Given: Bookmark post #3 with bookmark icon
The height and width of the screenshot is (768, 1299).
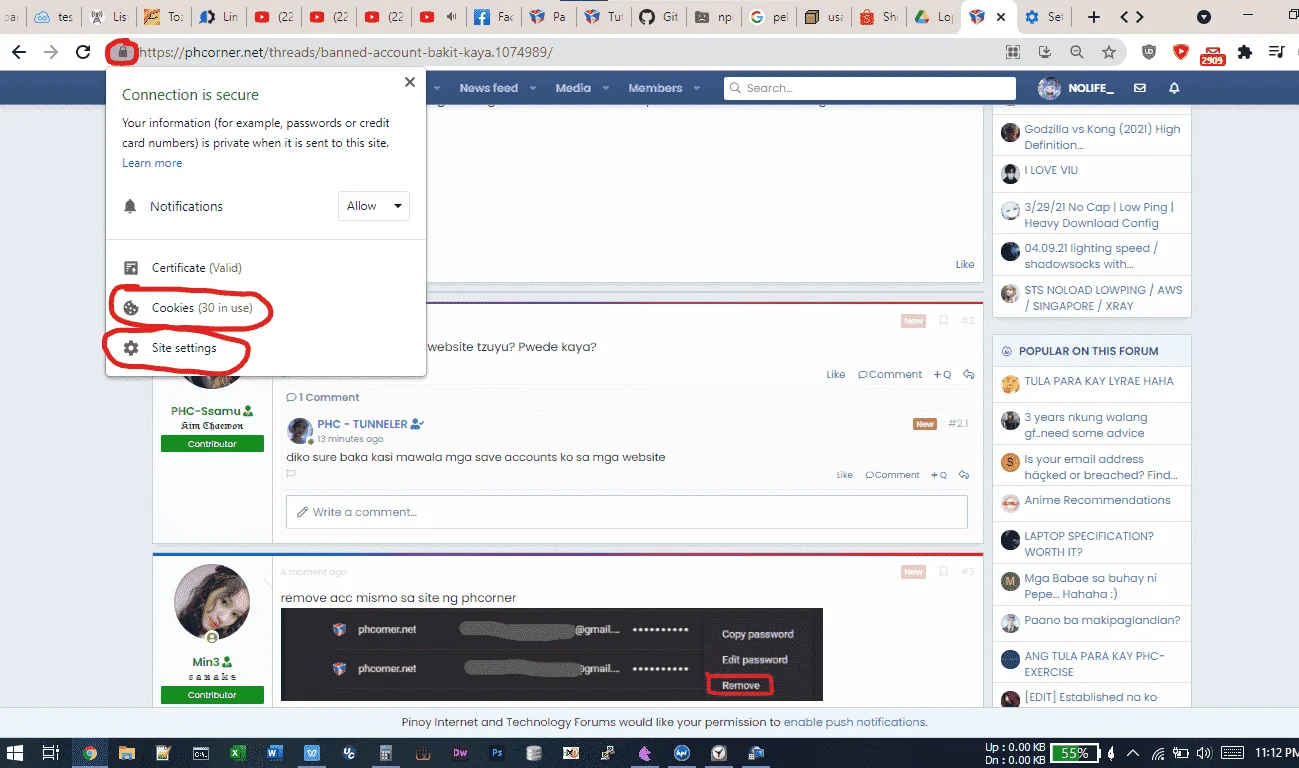Looking at the screenshot, I should click(943, 572).
